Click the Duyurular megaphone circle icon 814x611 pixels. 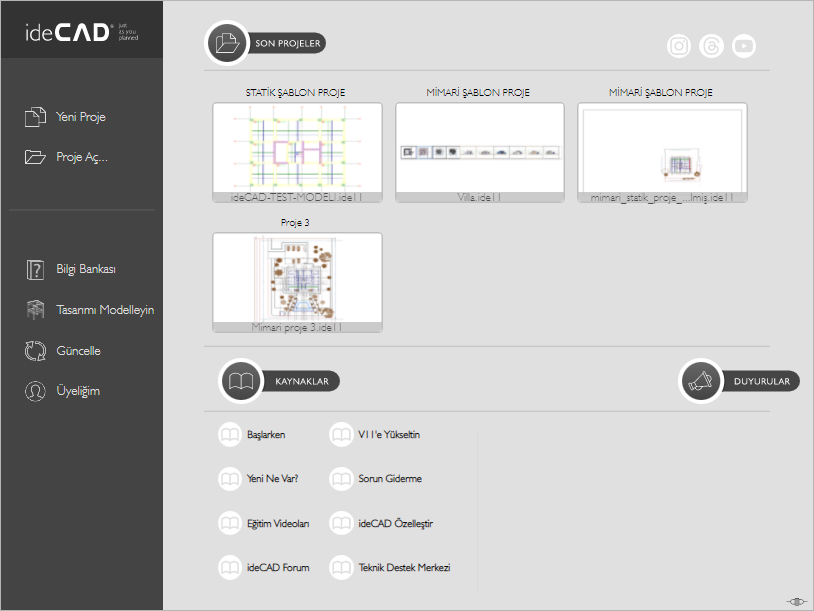701,381
